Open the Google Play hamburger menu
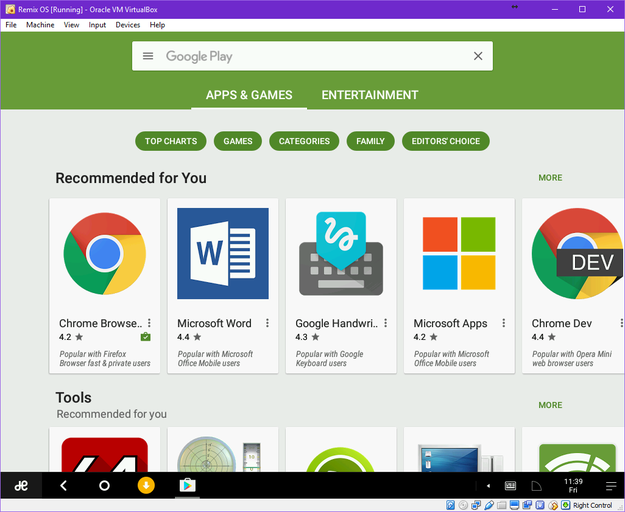The width and height of the screenshot is (625, 512). [148, 56]
